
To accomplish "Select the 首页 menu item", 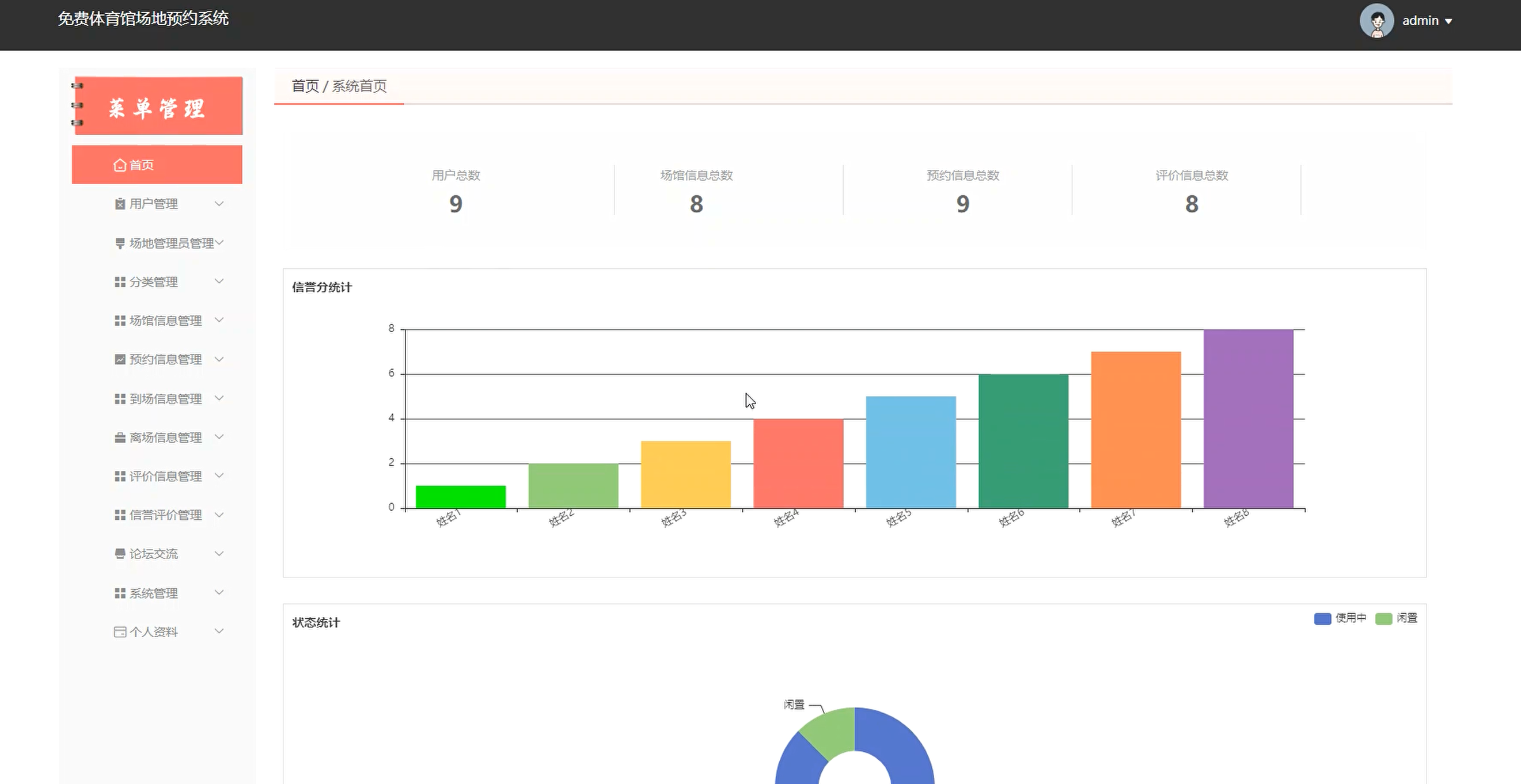I will point(157,165).
